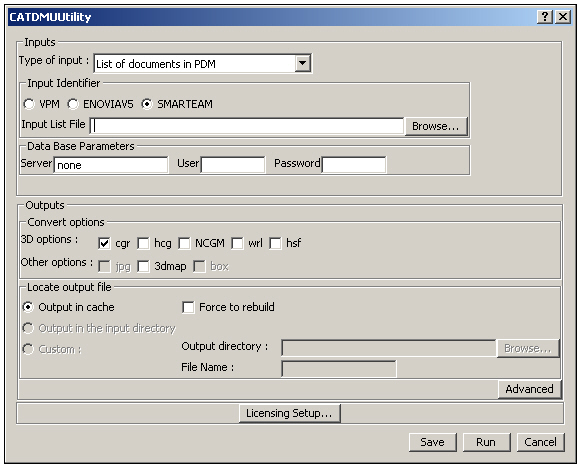Click the Run button
Image resolution: width=579 pixels, height=466 pixels.
click(486, 442)
